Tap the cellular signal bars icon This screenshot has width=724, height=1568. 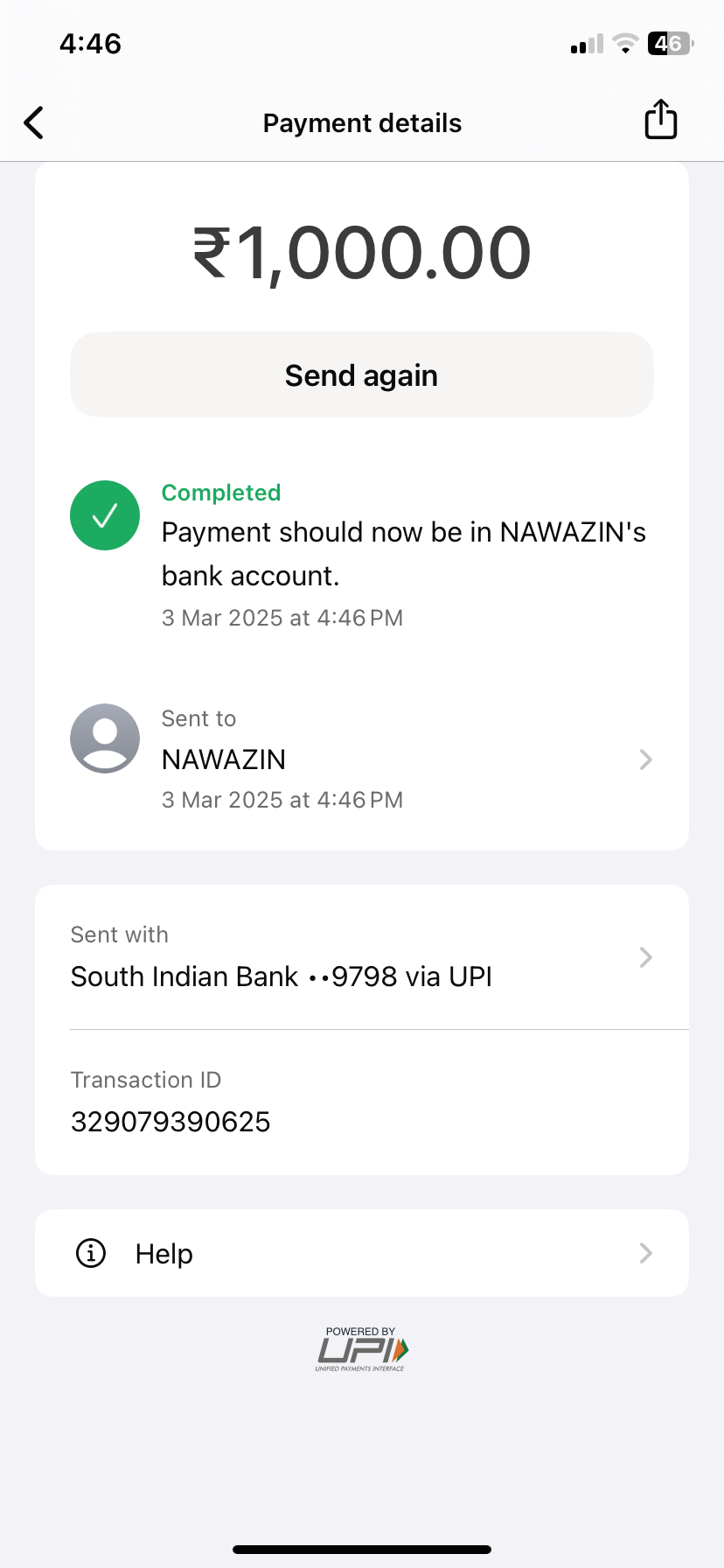point(587,44)
